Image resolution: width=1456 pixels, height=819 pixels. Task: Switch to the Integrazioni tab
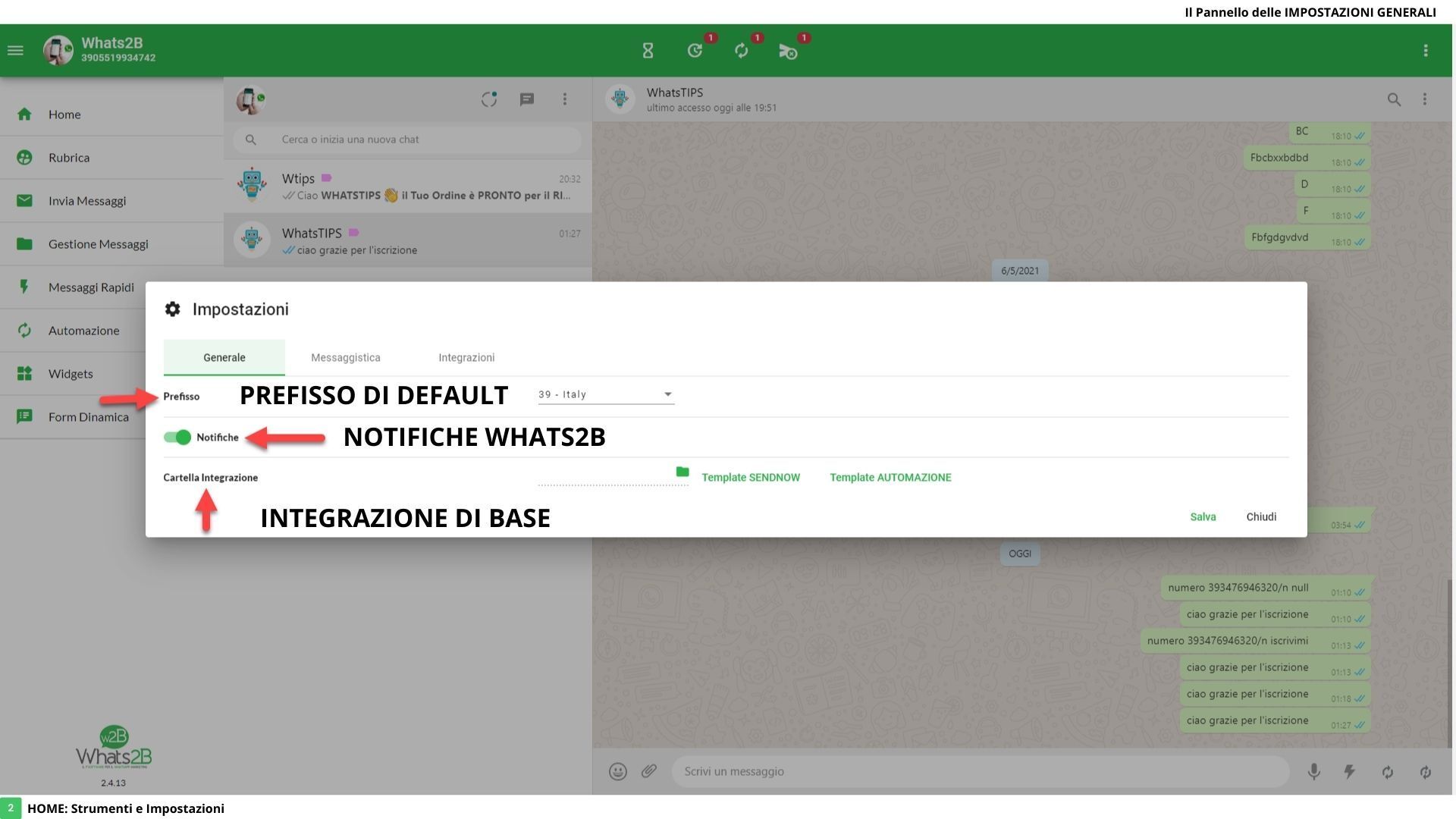tap(466, 357)
